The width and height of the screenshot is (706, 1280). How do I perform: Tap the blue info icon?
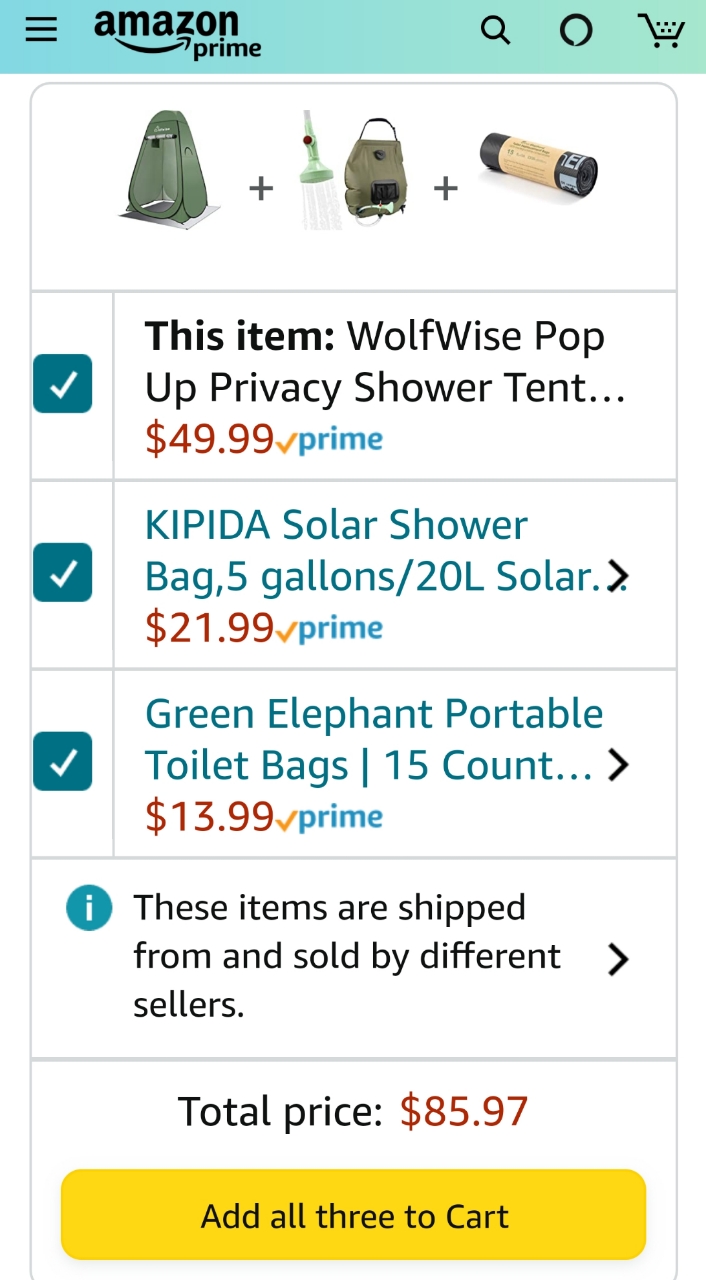coord(89,908)
